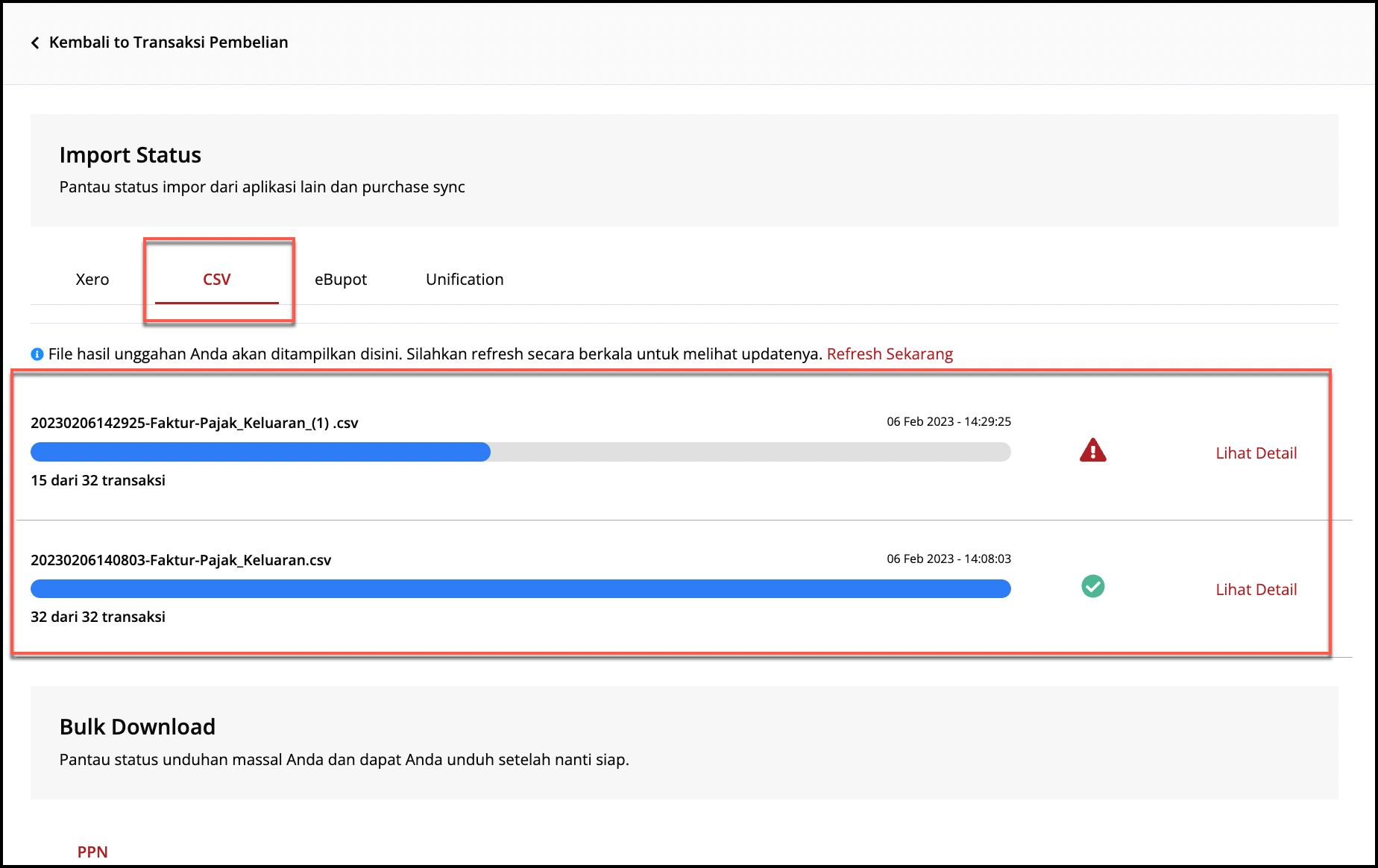The height and width of the screenshot is (868, 1378).
Task: Open Lihat Detail for the failed import
Action: (x=1256, y=453)
